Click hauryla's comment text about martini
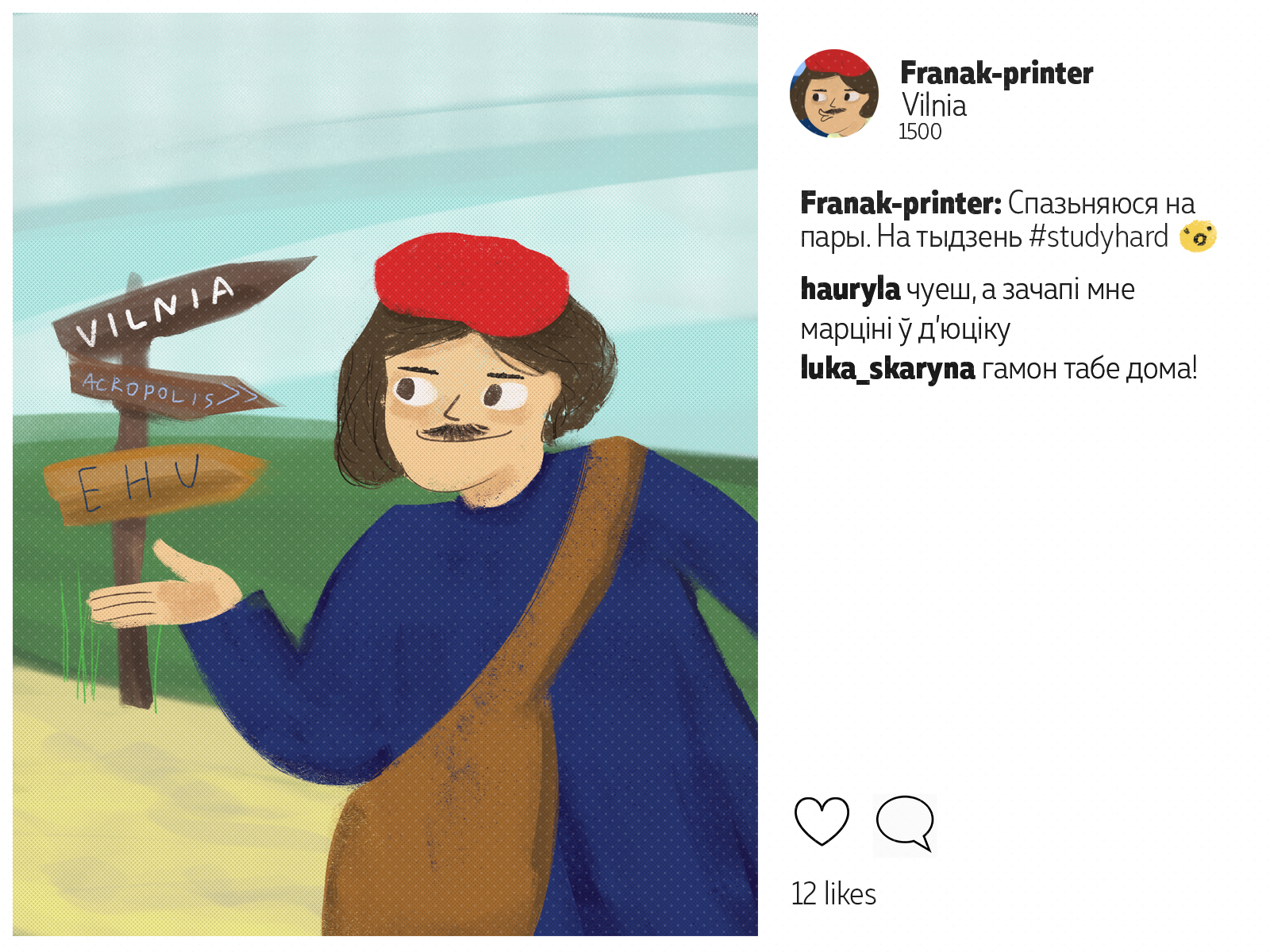The image size is (1270, 952). tap(968, 309)
